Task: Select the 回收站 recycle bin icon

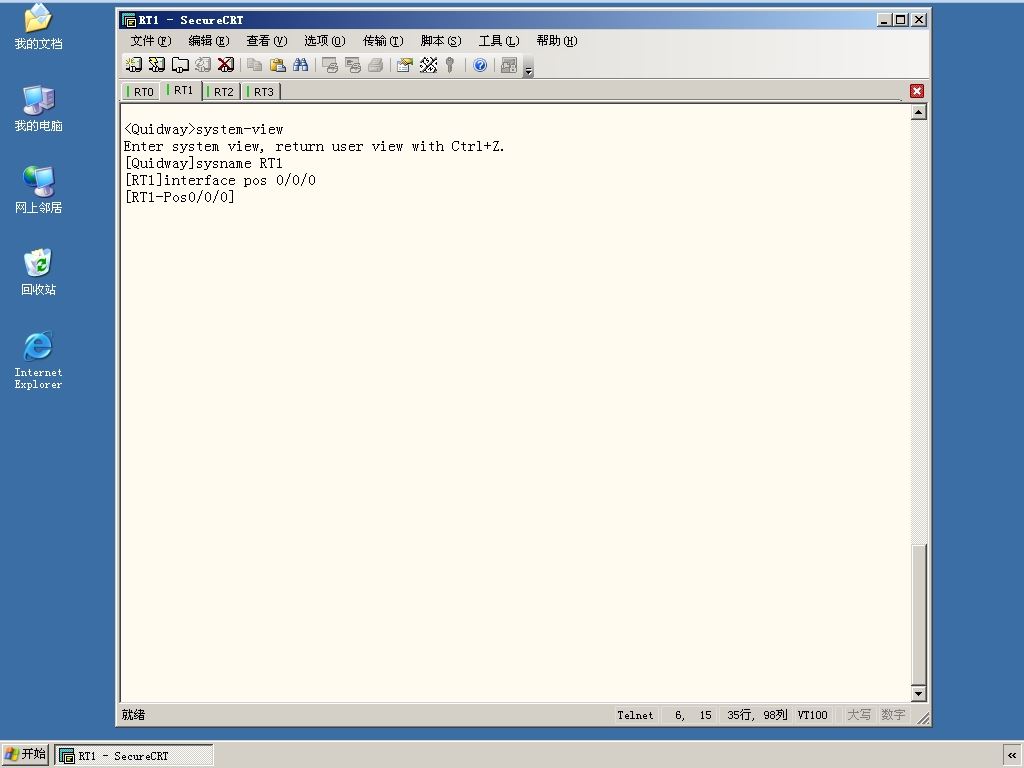Action: coord(39,272)
